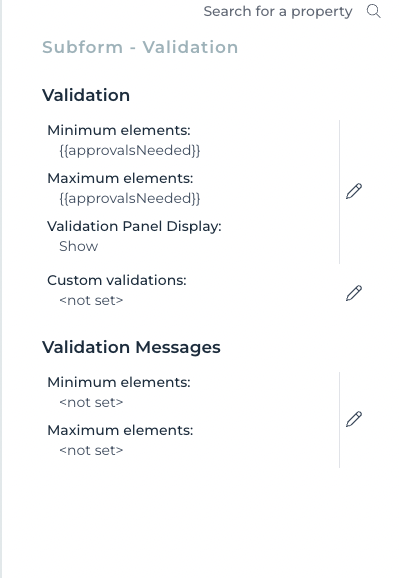The width and height of the screenshot is (399, 578).
Task: Open the Custom validations pencil editor
Action: pyautogui.click(x=354, y=293)
